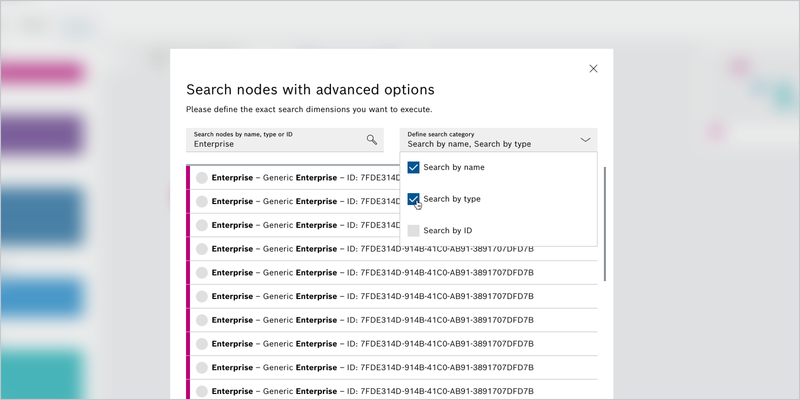Image resolution: width=800 pixels, height=400 pixels.
Task: Click the magnifier search icon
Action: tap(372, 140)
